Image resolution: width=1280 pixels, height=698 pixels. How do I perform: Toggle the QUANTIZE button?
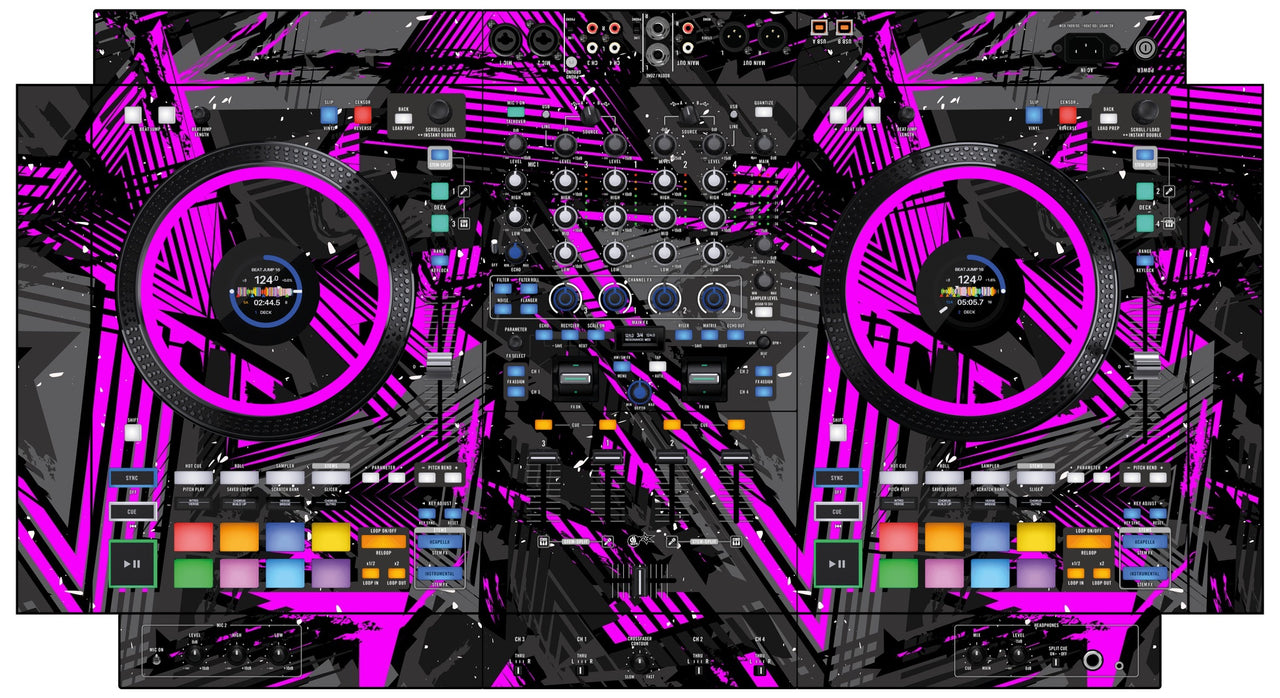[x=764, y=112]
